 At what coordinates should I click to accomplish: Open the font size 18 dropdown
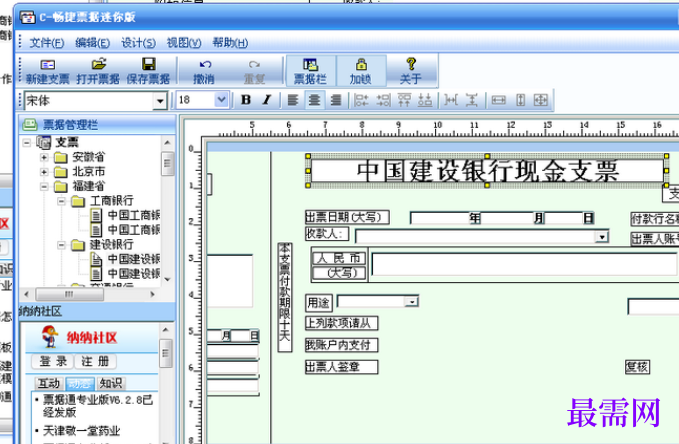point(221,100)
